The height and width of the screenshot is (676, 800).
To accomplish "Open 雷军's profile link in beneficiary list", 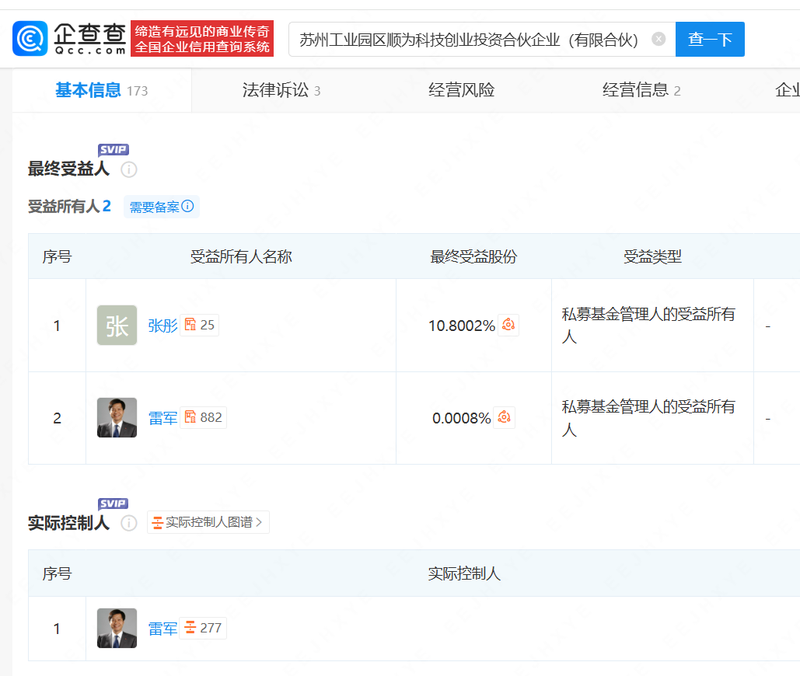I will [x=162, y=418].
